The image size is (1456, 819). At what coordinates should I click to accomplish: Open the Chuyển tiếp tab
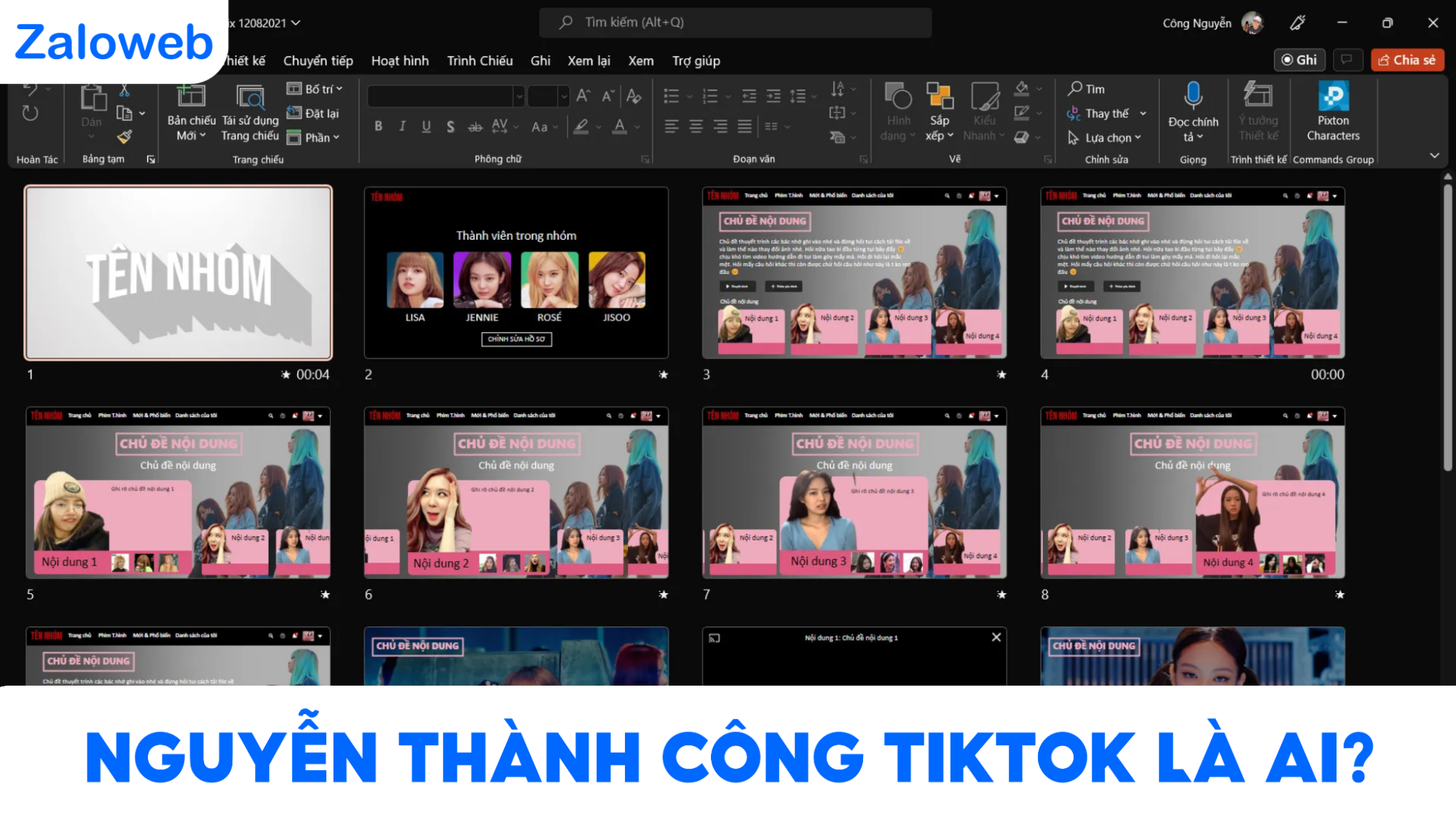318,60
